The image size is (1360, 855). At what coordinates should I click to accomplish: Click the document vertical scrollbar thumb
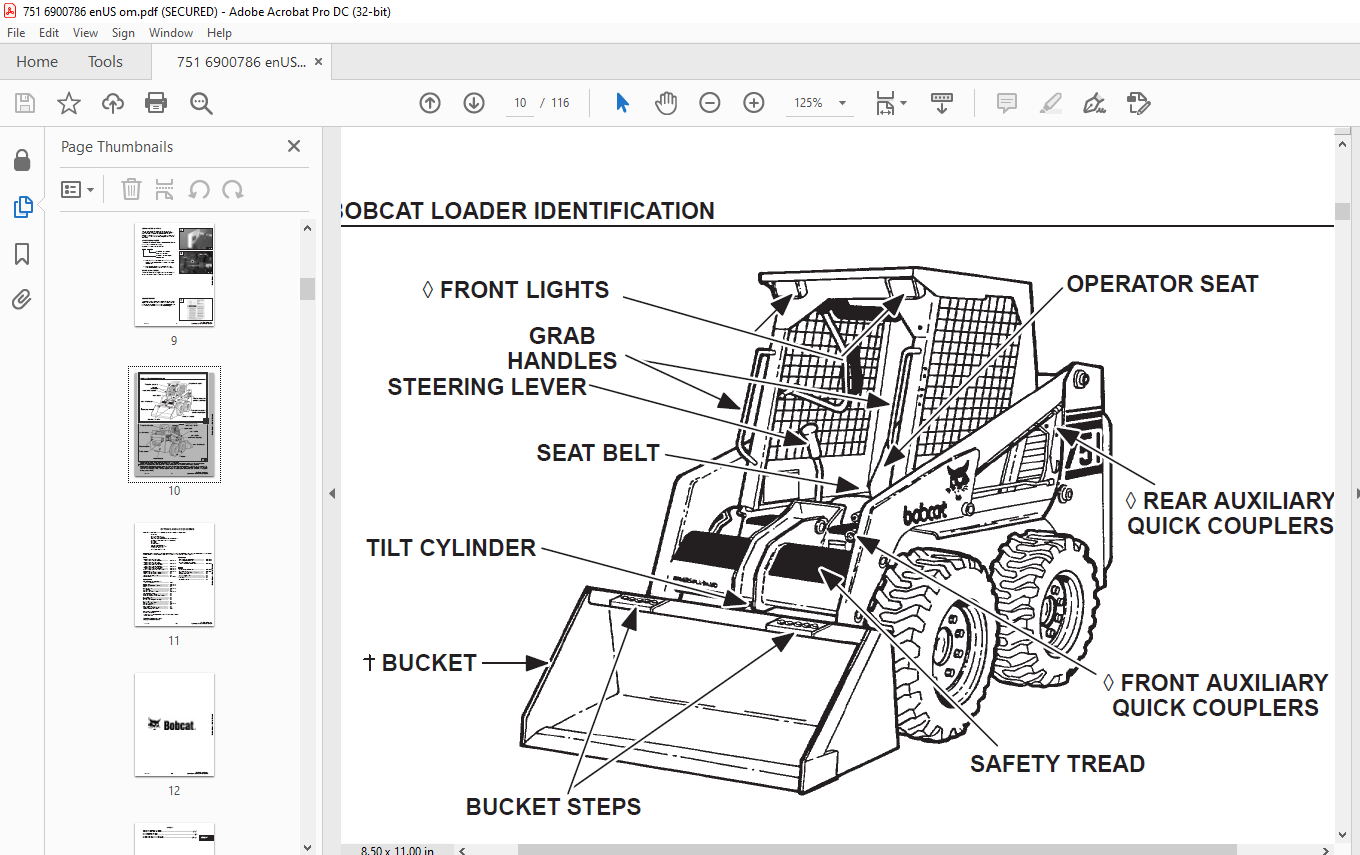coord(1342,211)
